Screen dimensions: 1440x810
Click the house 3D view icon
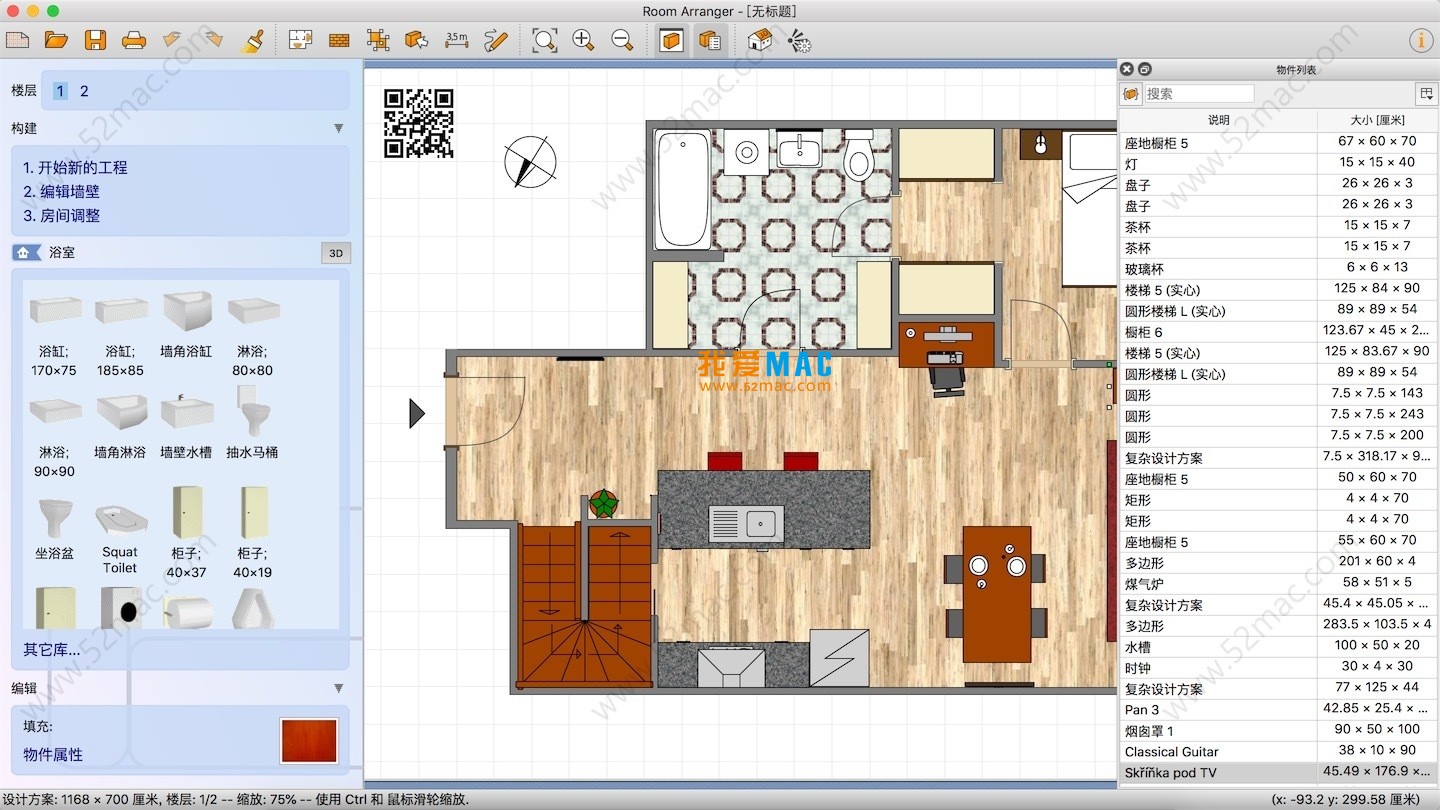point(760,40)
